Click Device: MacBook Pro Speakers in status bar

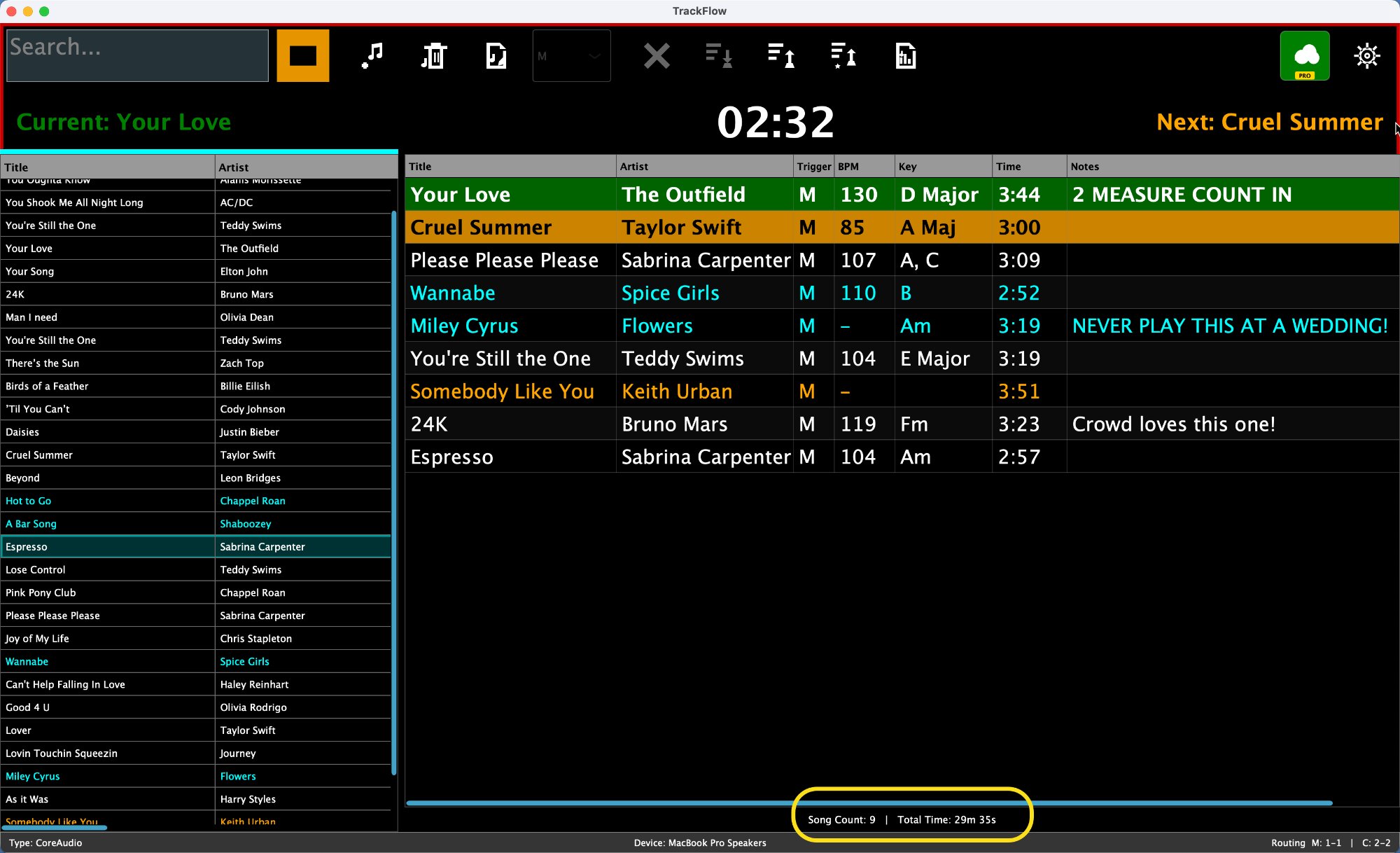tap(700, 843)
